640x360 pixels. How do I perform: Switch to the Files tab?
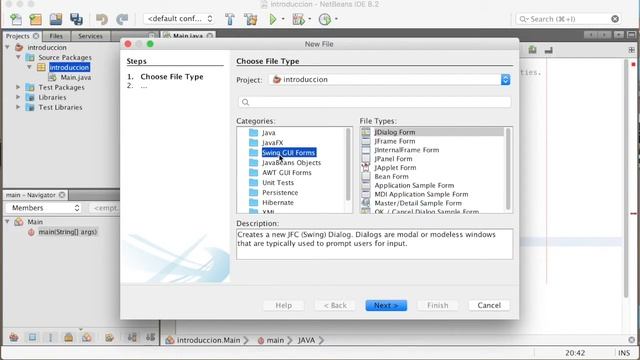point(56,36)
